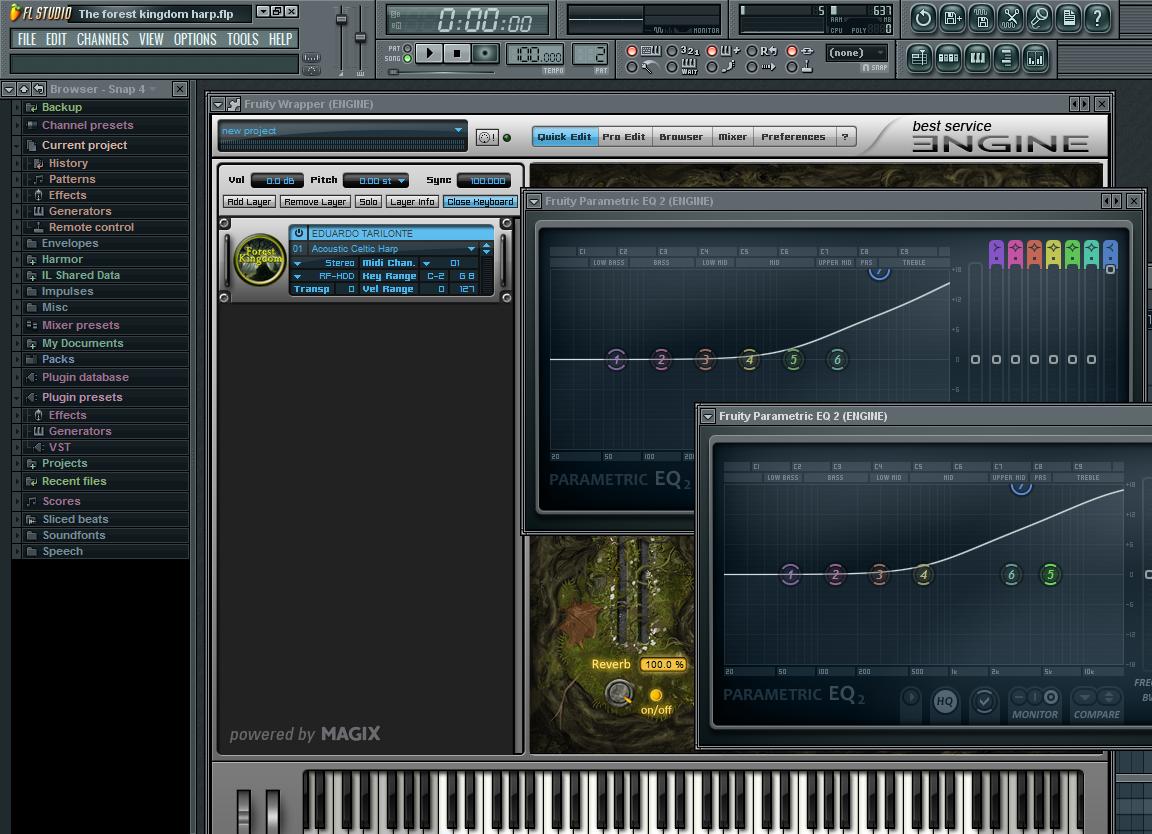Open the TOOLS menu

[242, 39]
